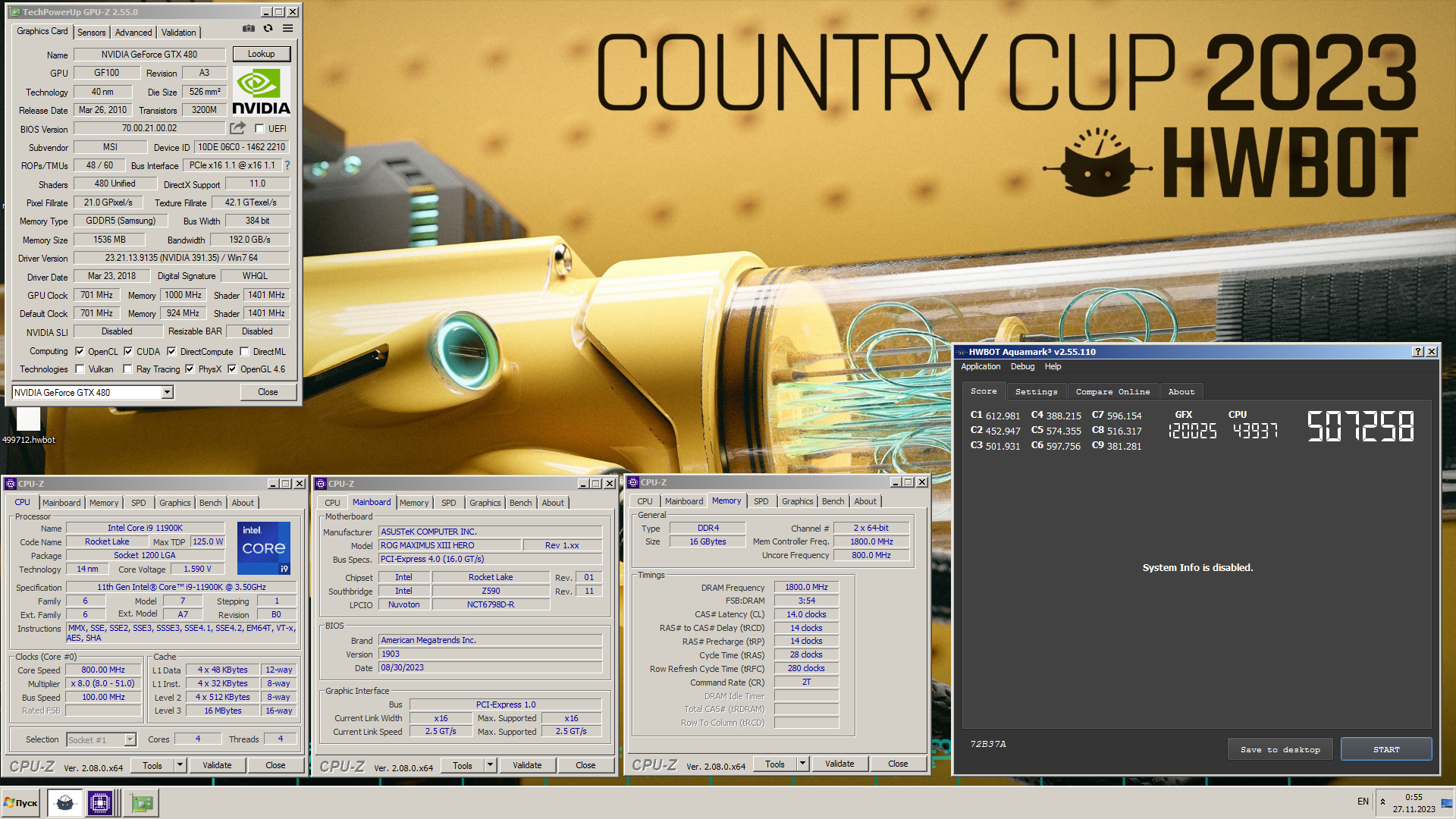The image size is (1456, 819).
Task: Expand the Tools dropdown arrow in the CPU-Z Mainboard window
Action: pos(491,766)
